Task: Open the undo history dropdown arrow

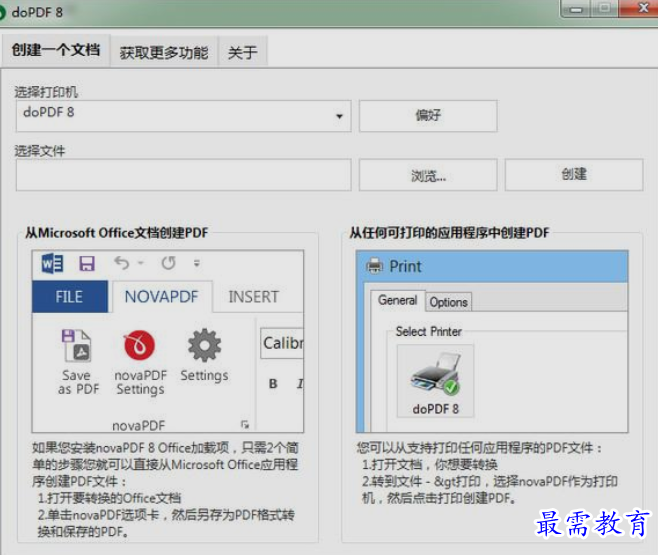Action: point(141,263)
